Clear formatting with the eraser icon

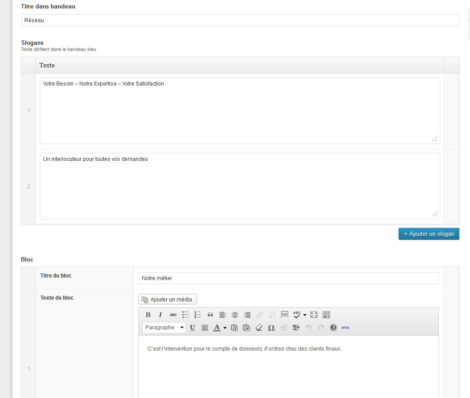point(259,328)
